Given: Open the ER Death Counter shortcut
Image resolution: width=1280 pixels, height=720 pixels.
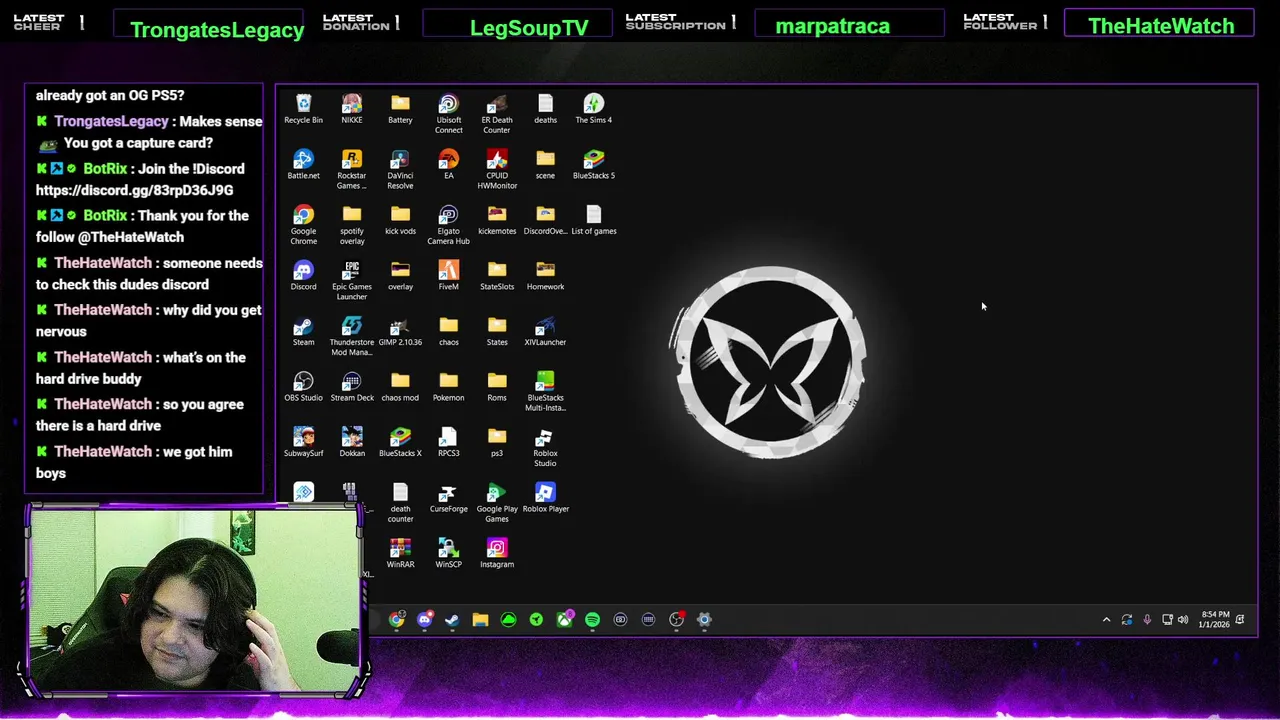Looking at the screenshot, I should click(x=497, y=114).
